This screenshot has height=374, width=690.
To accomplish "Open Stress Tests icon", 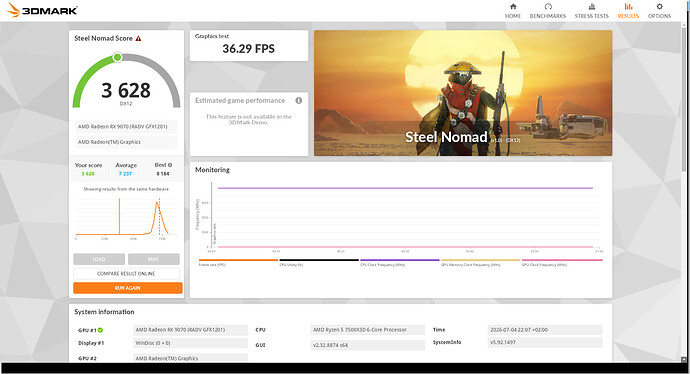I will (592, 7).
